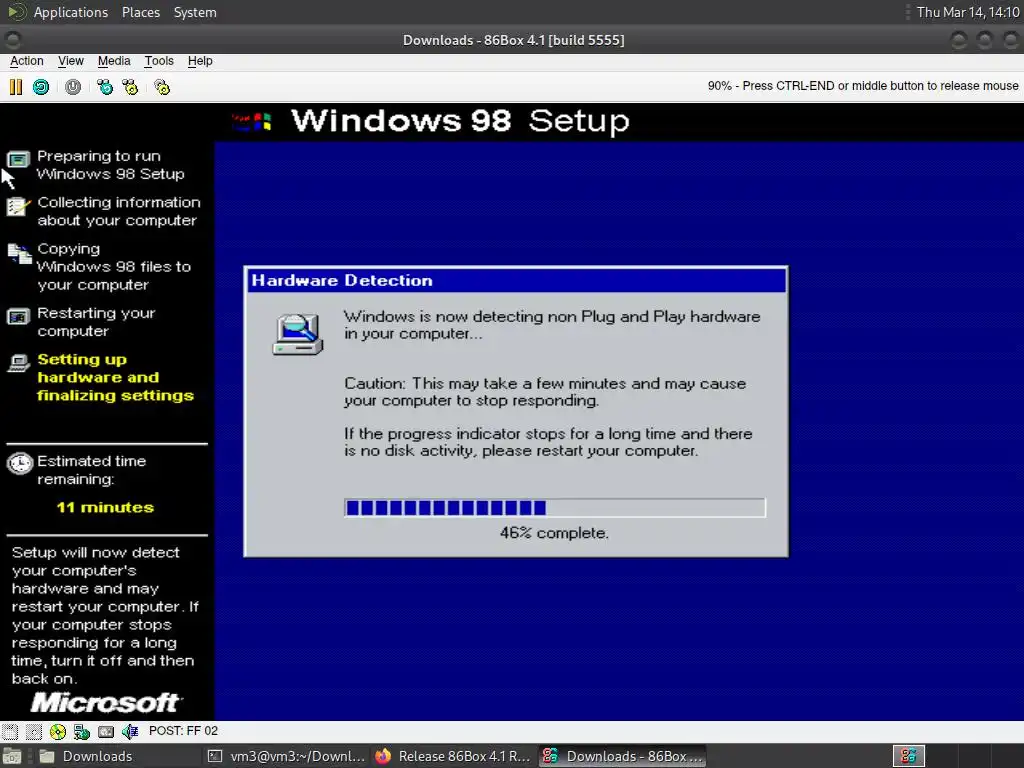
Task: Click the '11 minutes' remaining time text
Action: (x=105, y=507)
